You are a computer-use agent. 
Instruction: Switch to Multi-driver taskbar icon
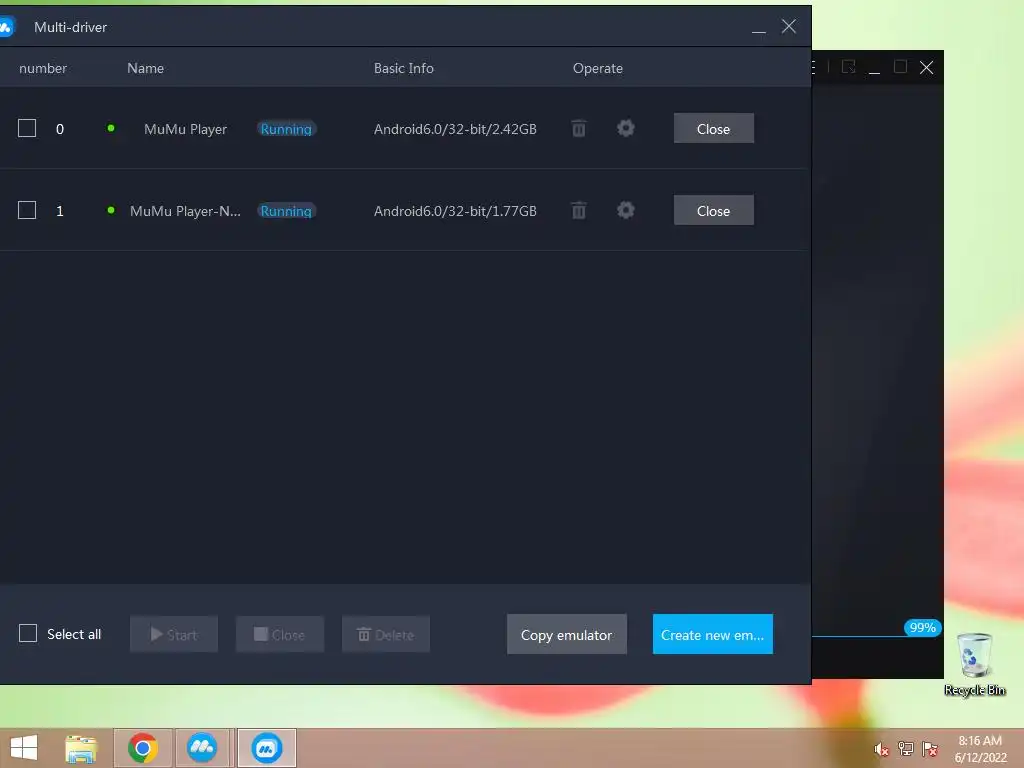pyautogui.click(x=266, y=748)
